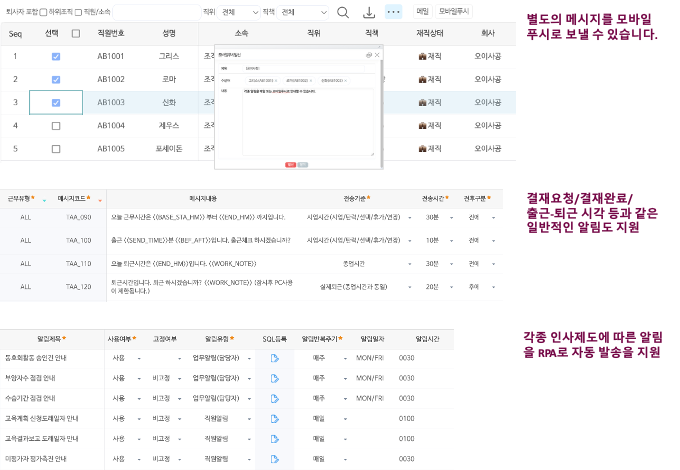Select the AB1003 employee number cell

tap(111, 102)
